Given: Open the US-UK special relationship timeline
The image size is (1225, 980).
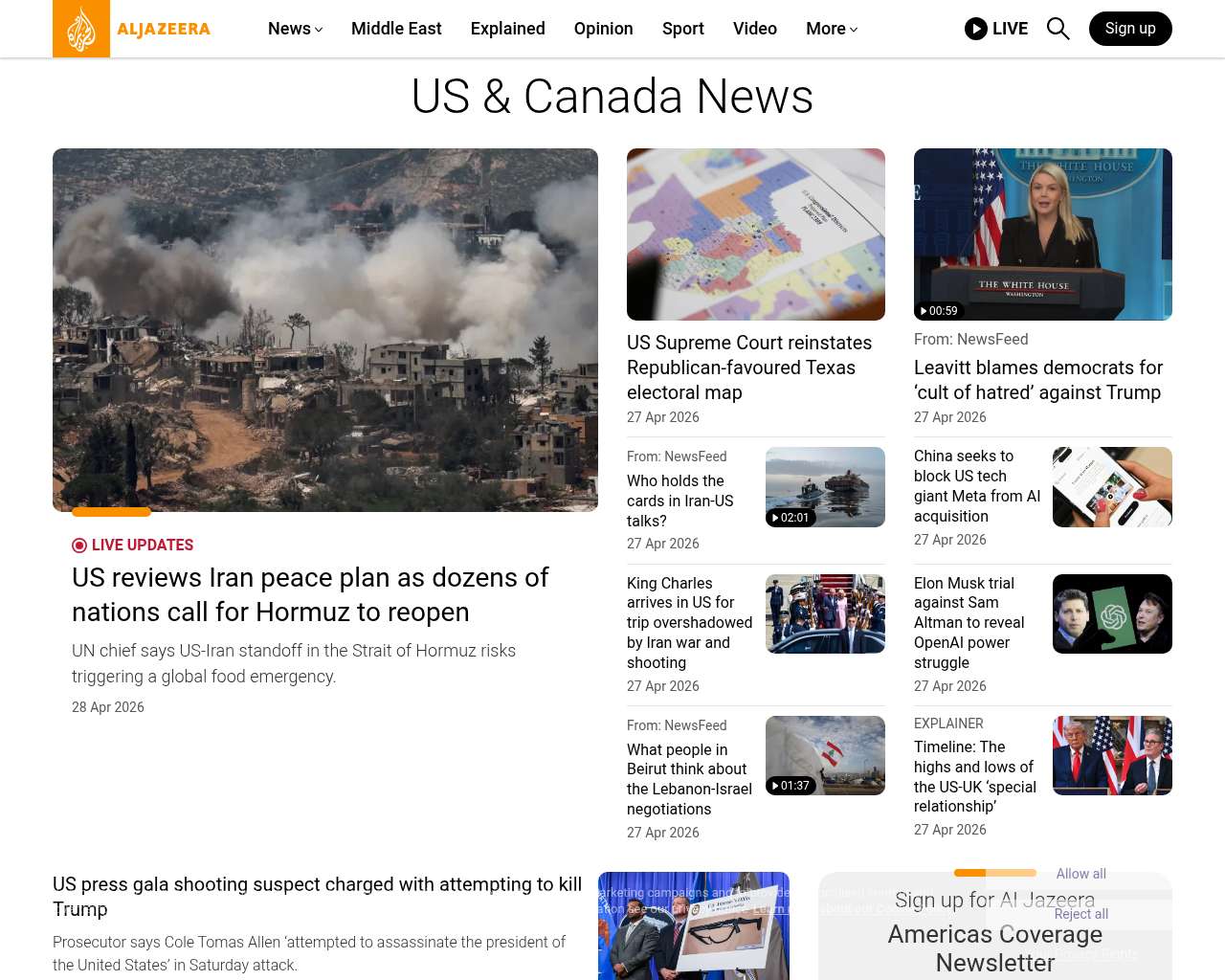Looking at the screenshot, I should tap(975, 776).
